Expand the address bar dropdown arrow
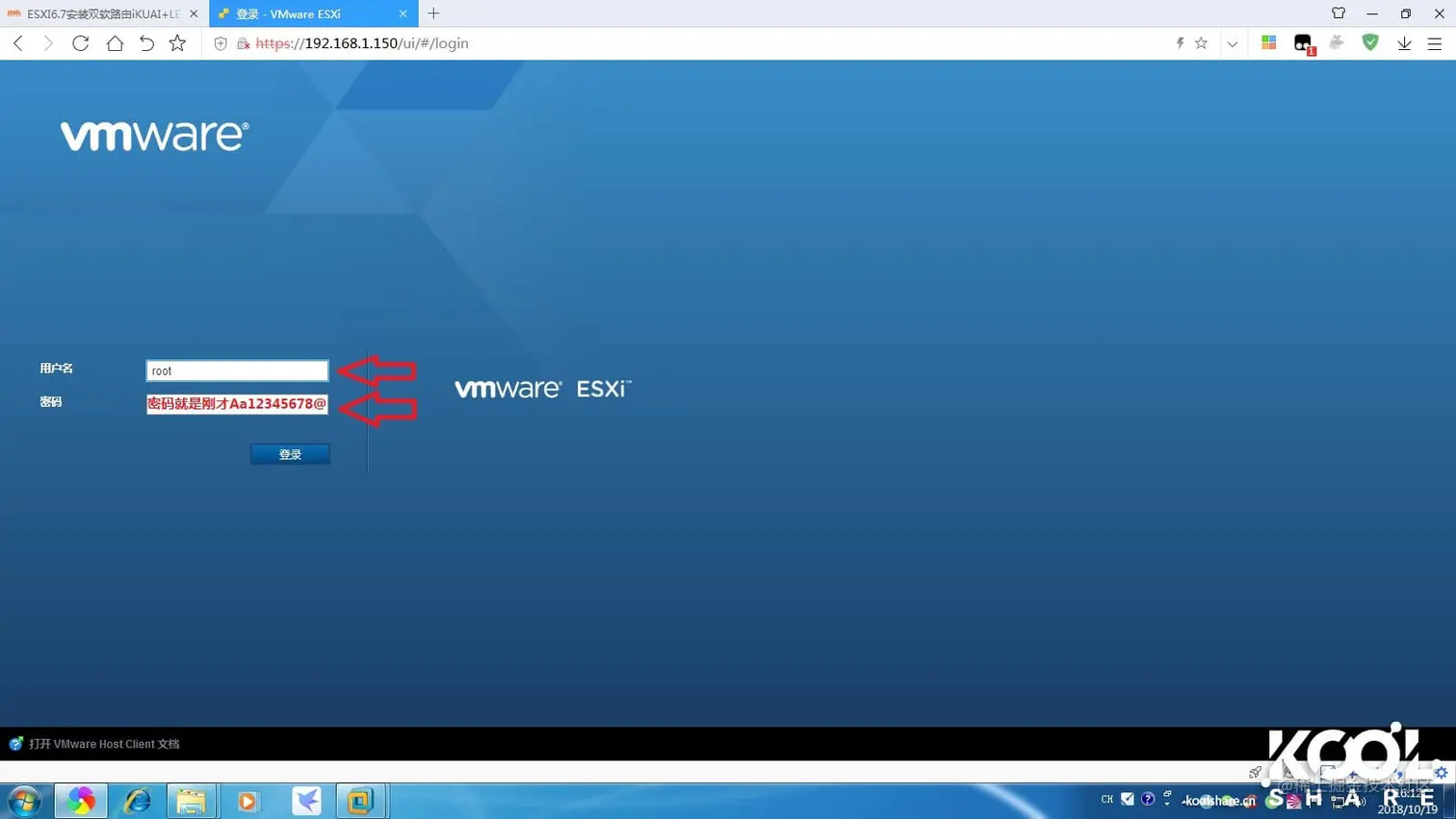The height and width of the screenshot is (819, 1456). pos(1233,43)
